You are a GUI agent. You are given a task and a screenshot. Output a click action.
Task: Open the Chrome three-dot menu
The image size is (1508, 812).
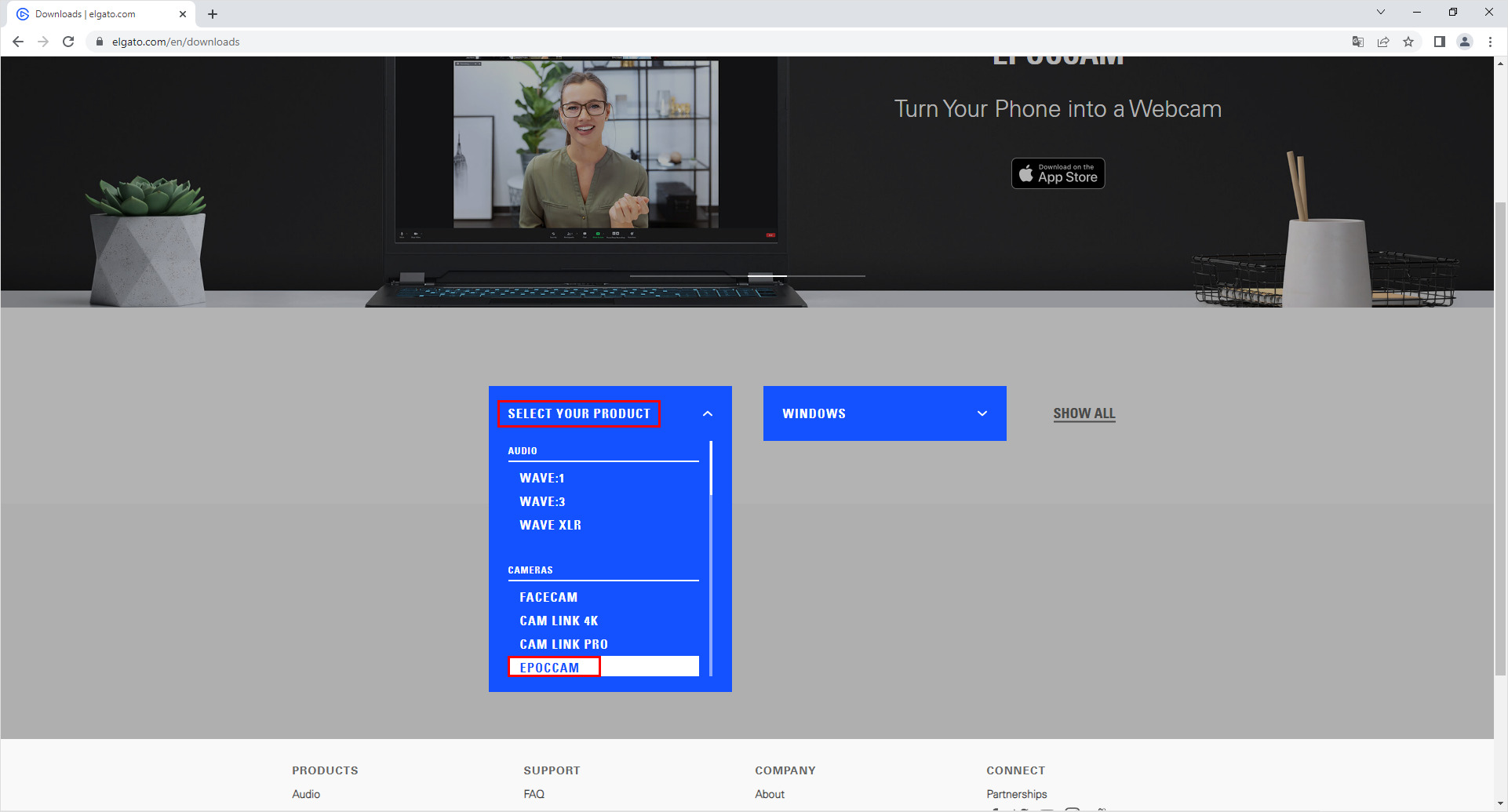[1490, 42]
